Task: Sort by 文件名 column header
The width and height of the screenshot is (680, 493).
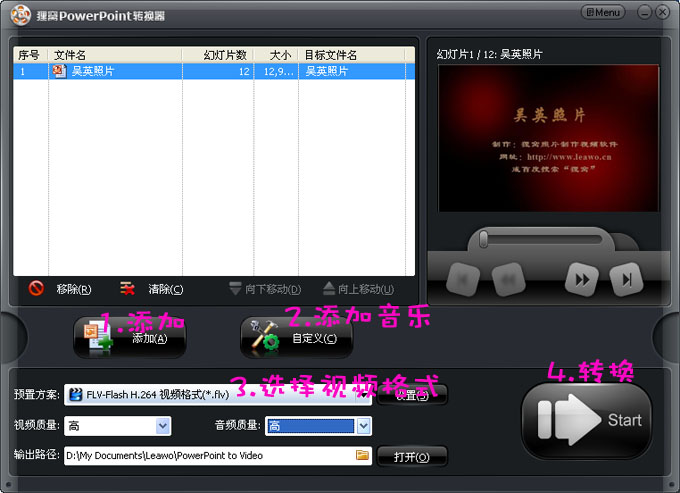Action: [x=115, y=55]
